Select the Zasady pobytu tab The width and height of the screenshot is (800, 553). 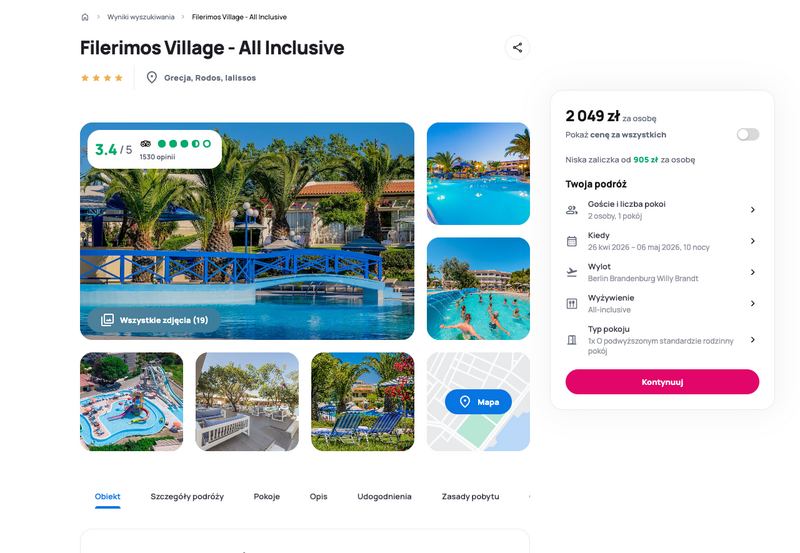(x=470, y=496)
